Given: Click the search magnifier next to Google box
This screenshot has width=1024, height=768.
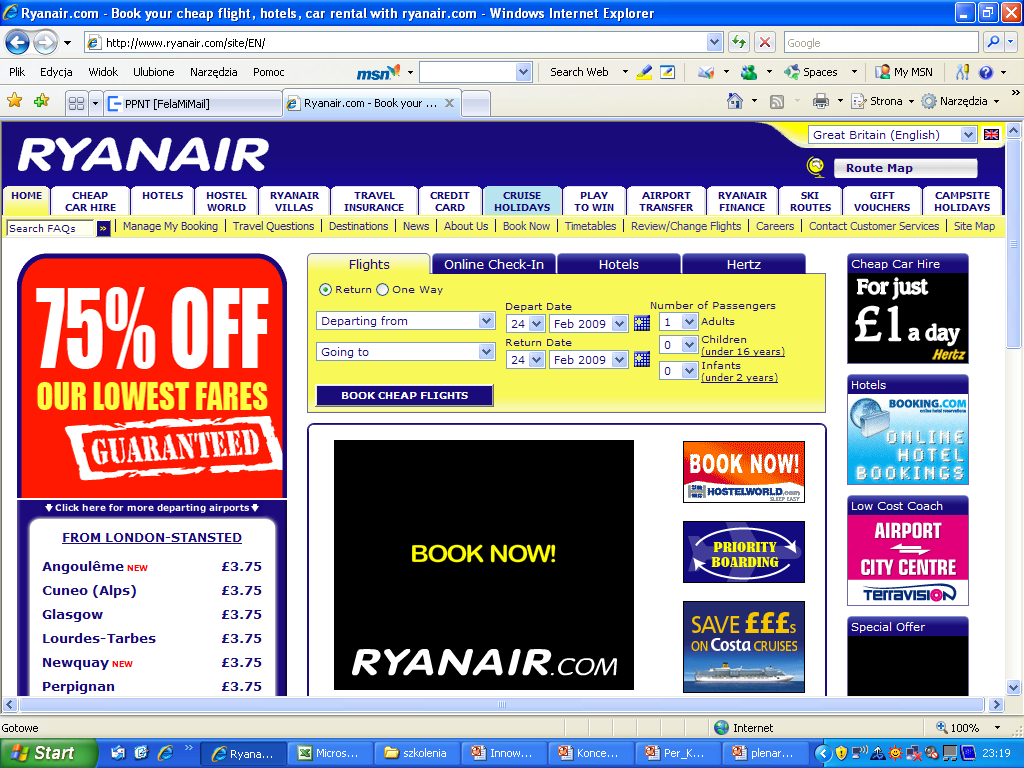Looking at the screenshot, I should click(x=993, y=42).
